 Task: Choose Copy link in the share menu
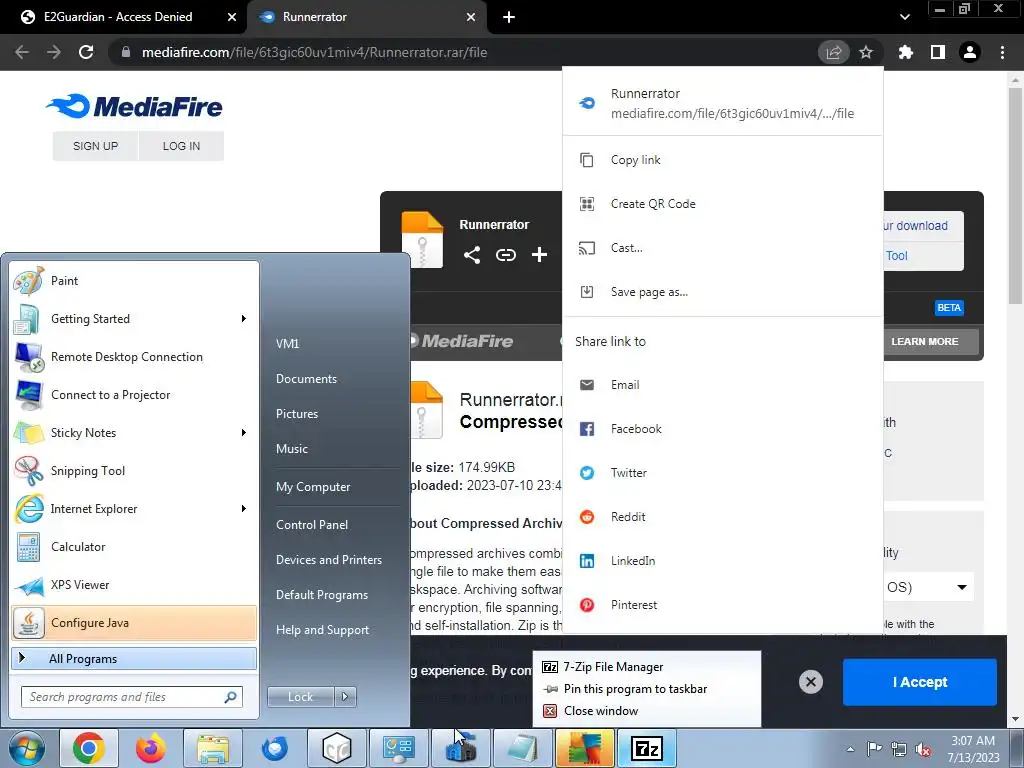[x=722, y=160]
